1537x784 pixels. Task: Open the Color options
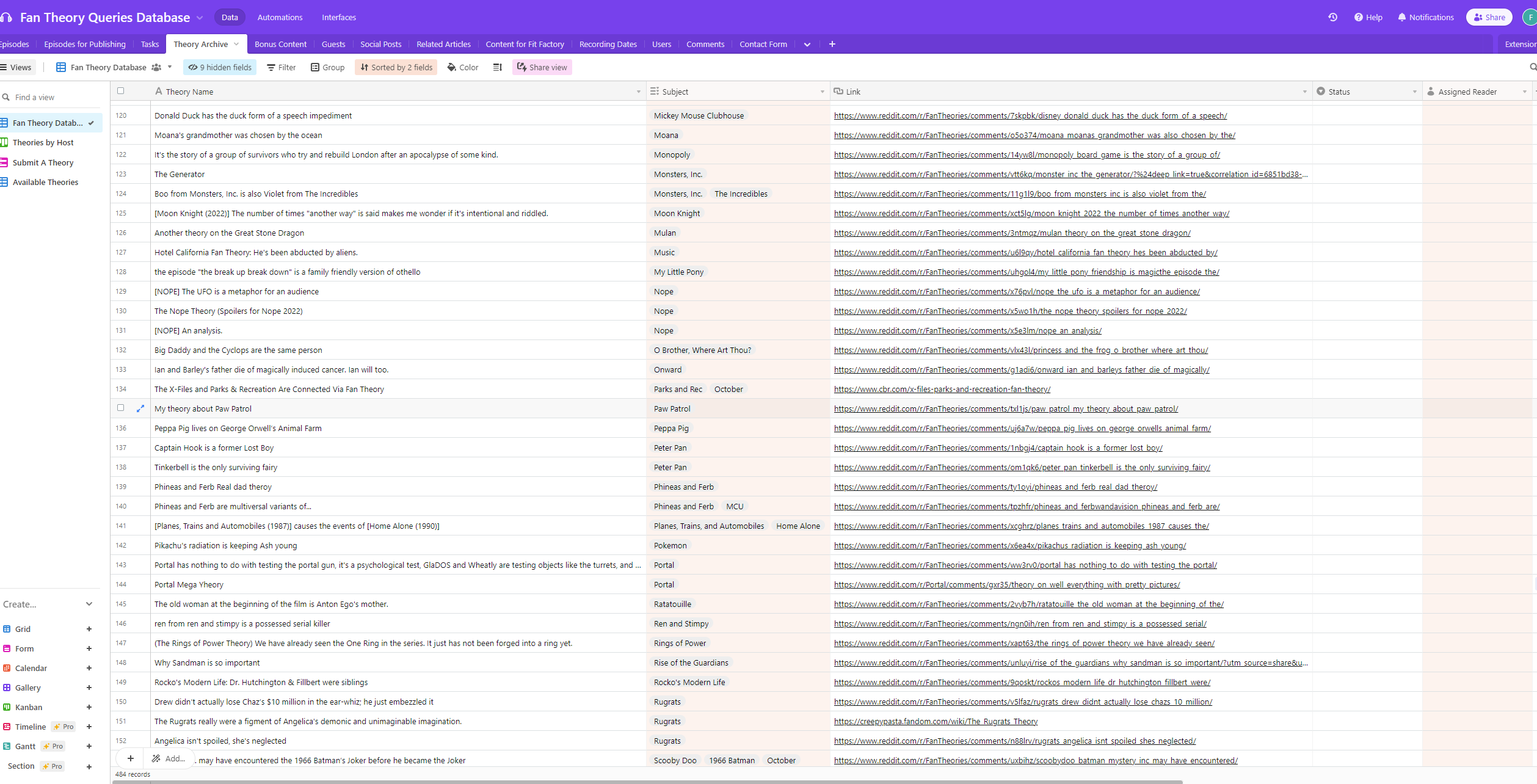463,67
